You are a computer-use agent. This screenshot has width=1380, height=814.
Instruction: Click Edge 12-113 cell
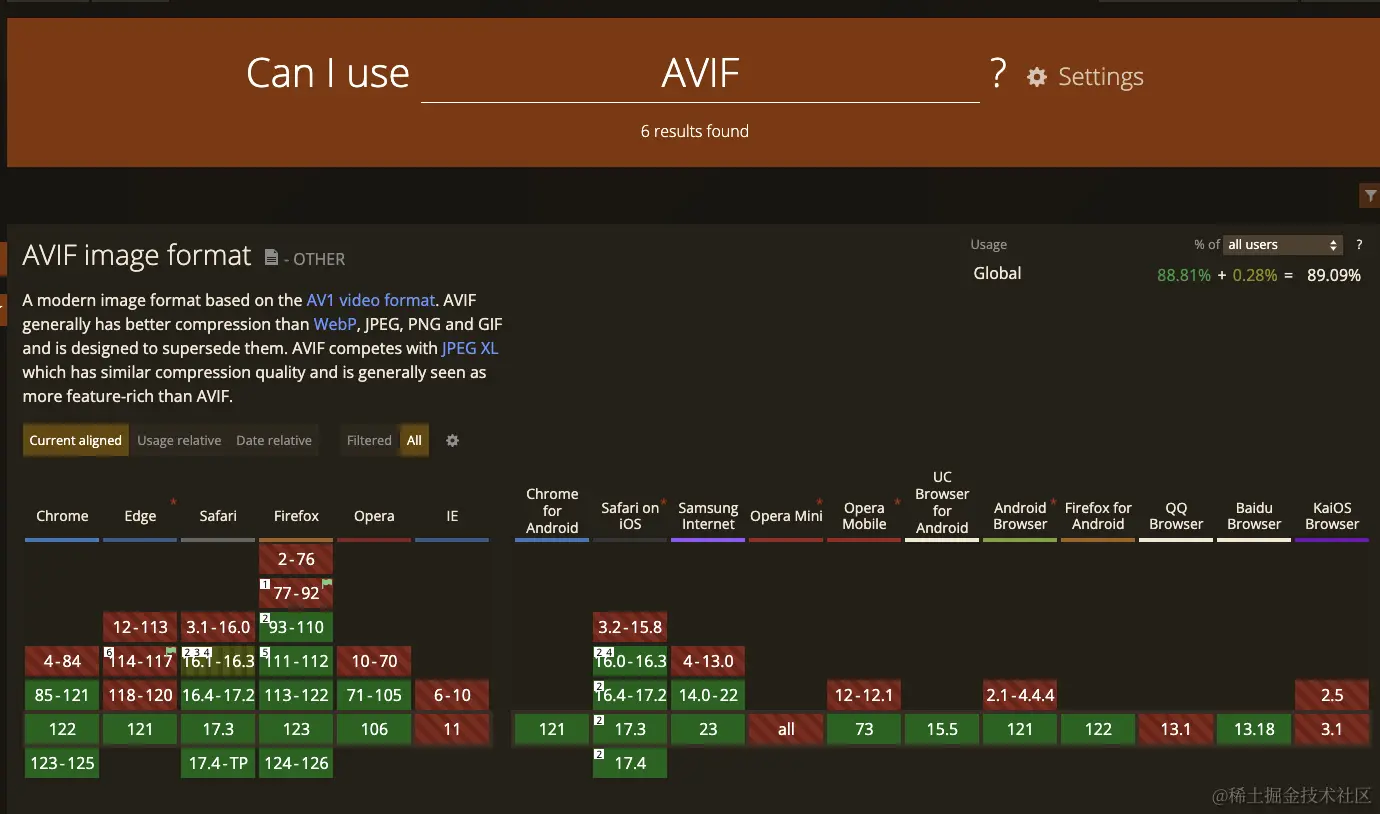140,627
